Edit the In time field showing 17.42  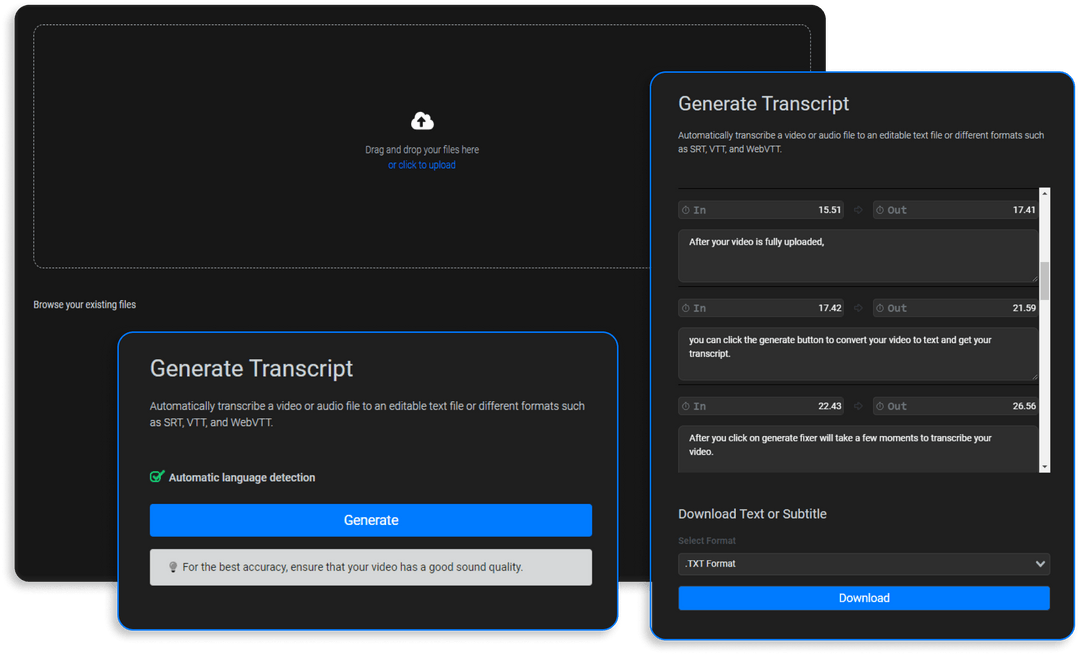761,308
